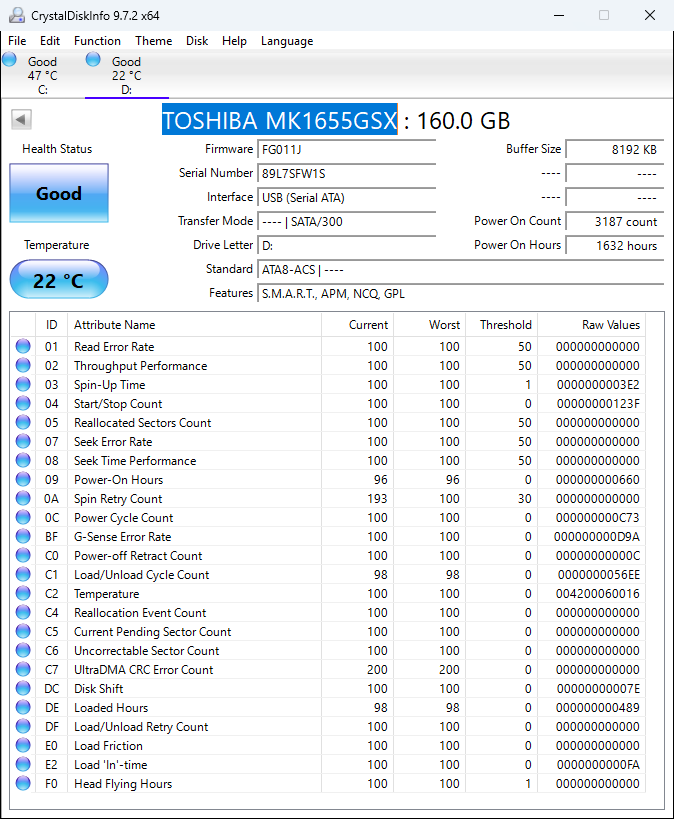Viewport: 674px width, 819px height.
Task: Click the status icon for Loaded Hours
Action: pyautogui.click(x=23, y=707)
